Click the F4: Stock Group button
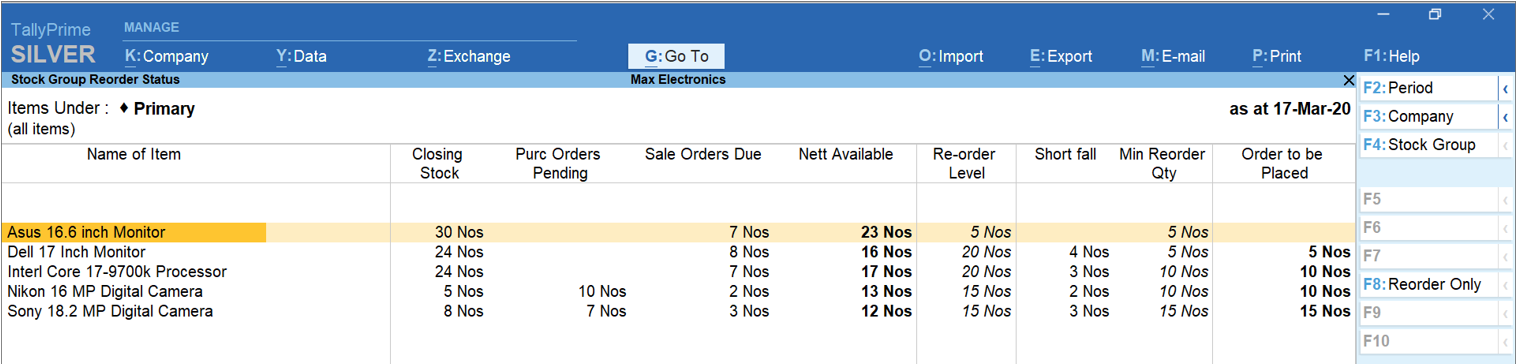 tap(1428, 145)
